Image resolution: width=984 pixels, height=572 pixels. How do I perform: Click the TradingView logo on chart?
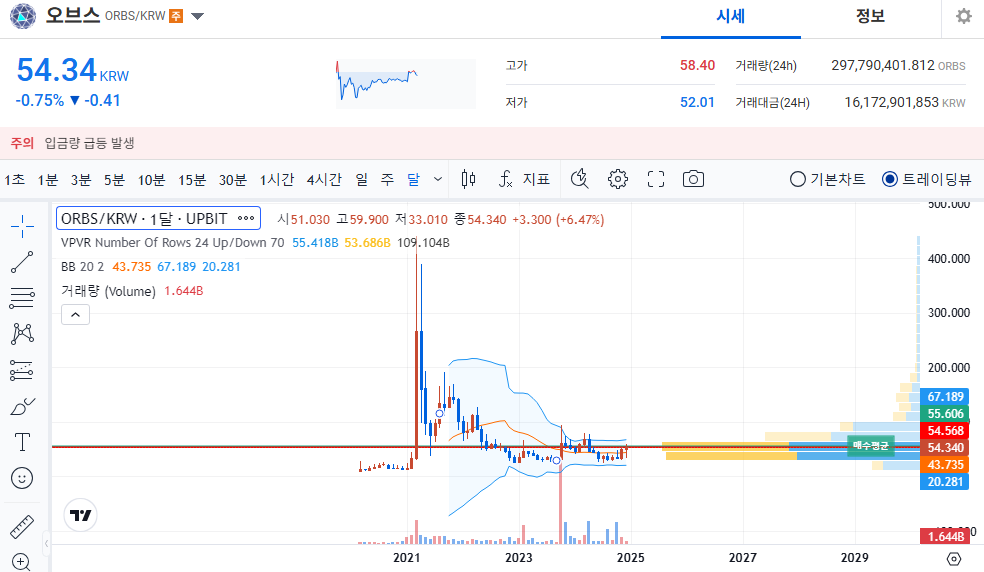(80, 515)
